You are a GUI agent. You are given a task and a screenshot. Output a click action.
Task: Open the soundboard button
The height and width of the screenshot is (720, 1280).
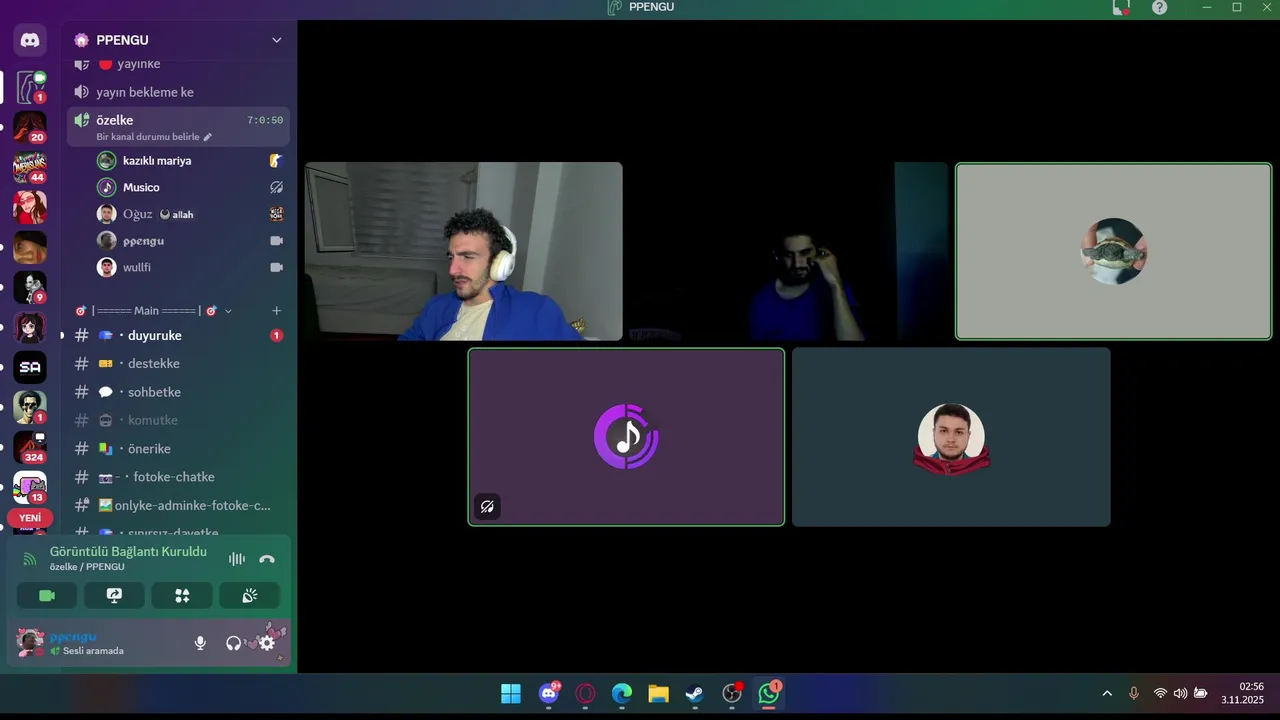click(249, 596)
